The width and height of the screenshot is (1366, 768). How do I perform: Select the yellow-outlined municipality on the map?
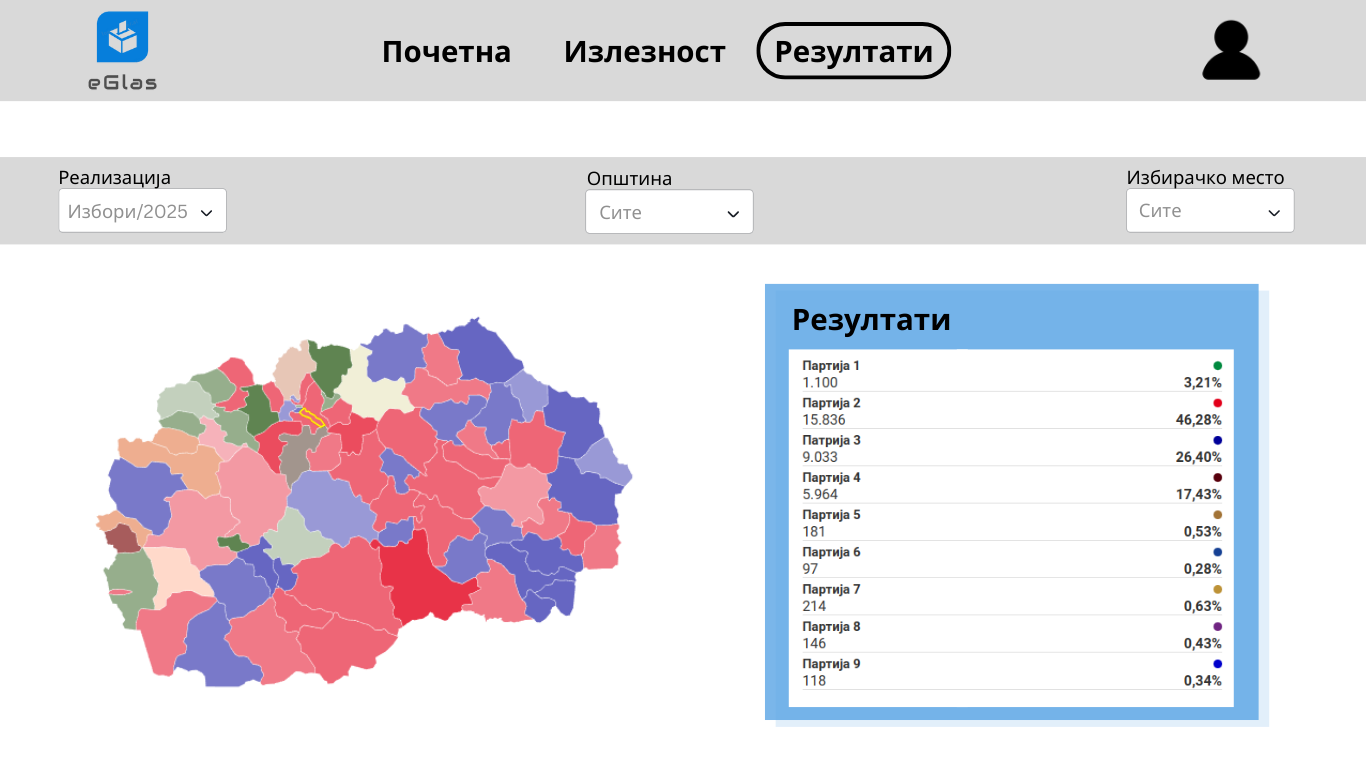[313, 418]
